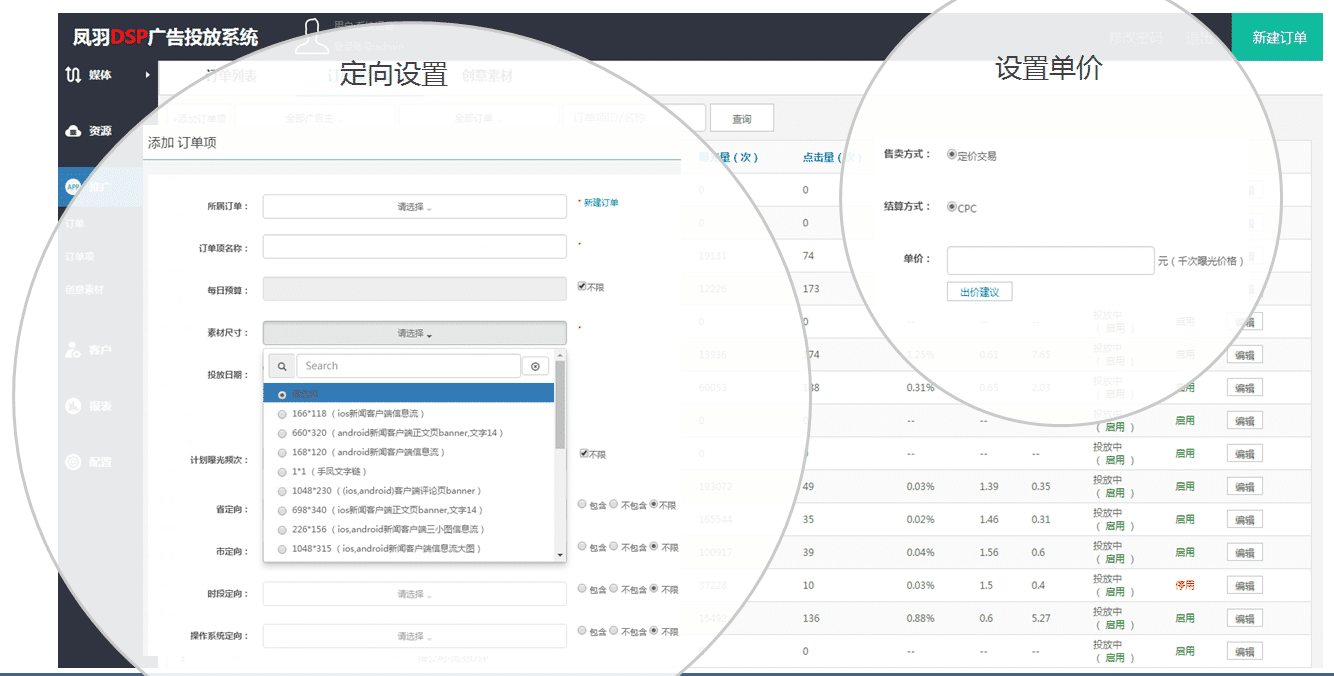This screenshot has width=1334, height=676.
Task: Open the 时段定向 请选择 dropdown
Action: coord(415,593)
